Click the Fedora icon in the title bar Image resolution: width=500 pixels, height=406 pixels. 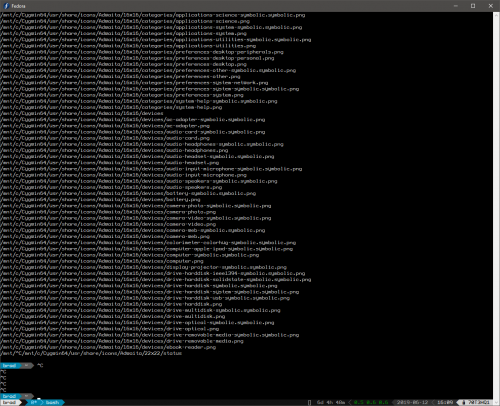pos(6,6)
